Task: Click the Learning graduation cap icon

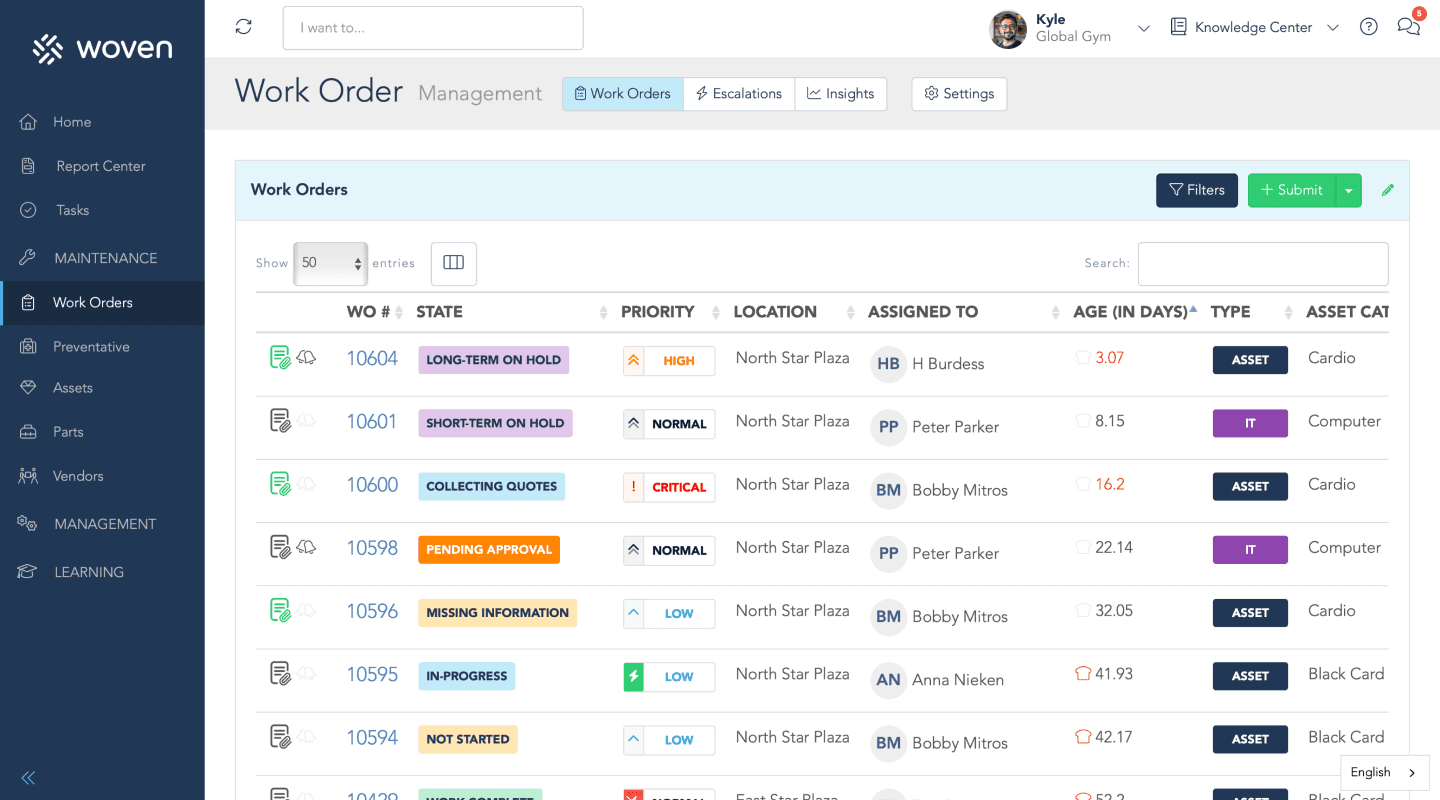Action: pyautogui.click(x=28, y=572)
